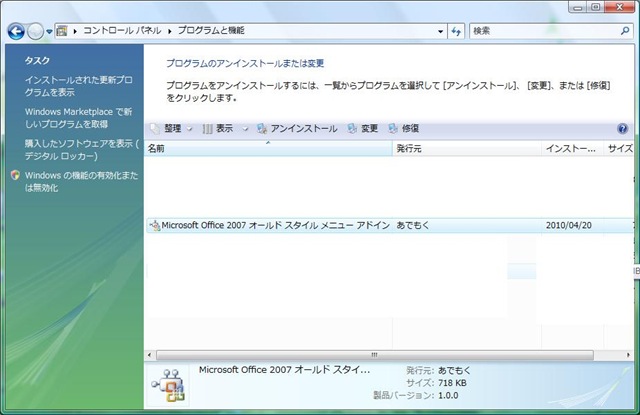Expand the 整理 dropdown arrow
The width and height of the screenshot is (640, 415).
(x=189, y=129)
